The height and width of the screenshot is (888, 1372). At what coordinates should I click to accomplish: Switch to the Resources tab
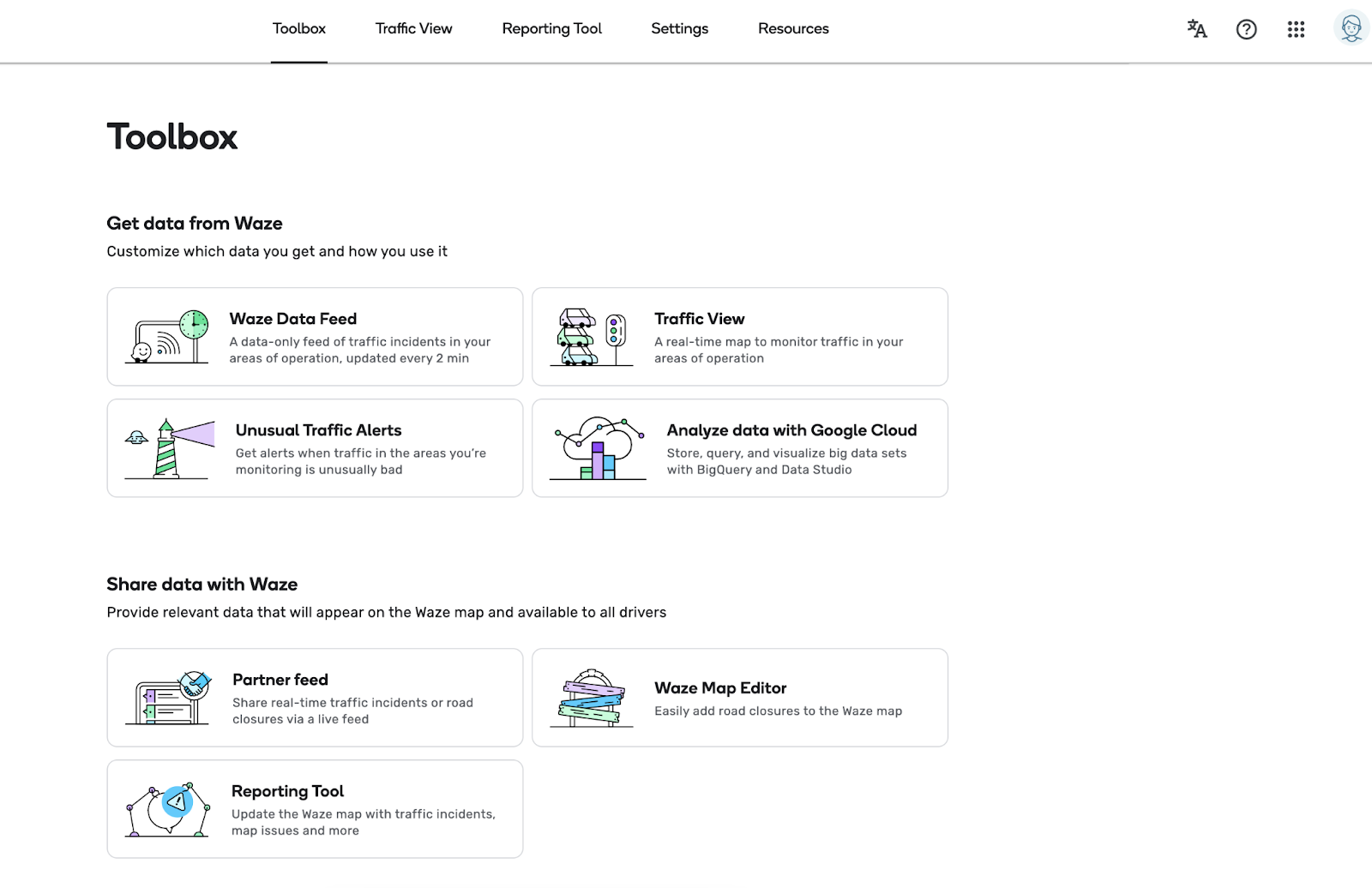[792, 28]
